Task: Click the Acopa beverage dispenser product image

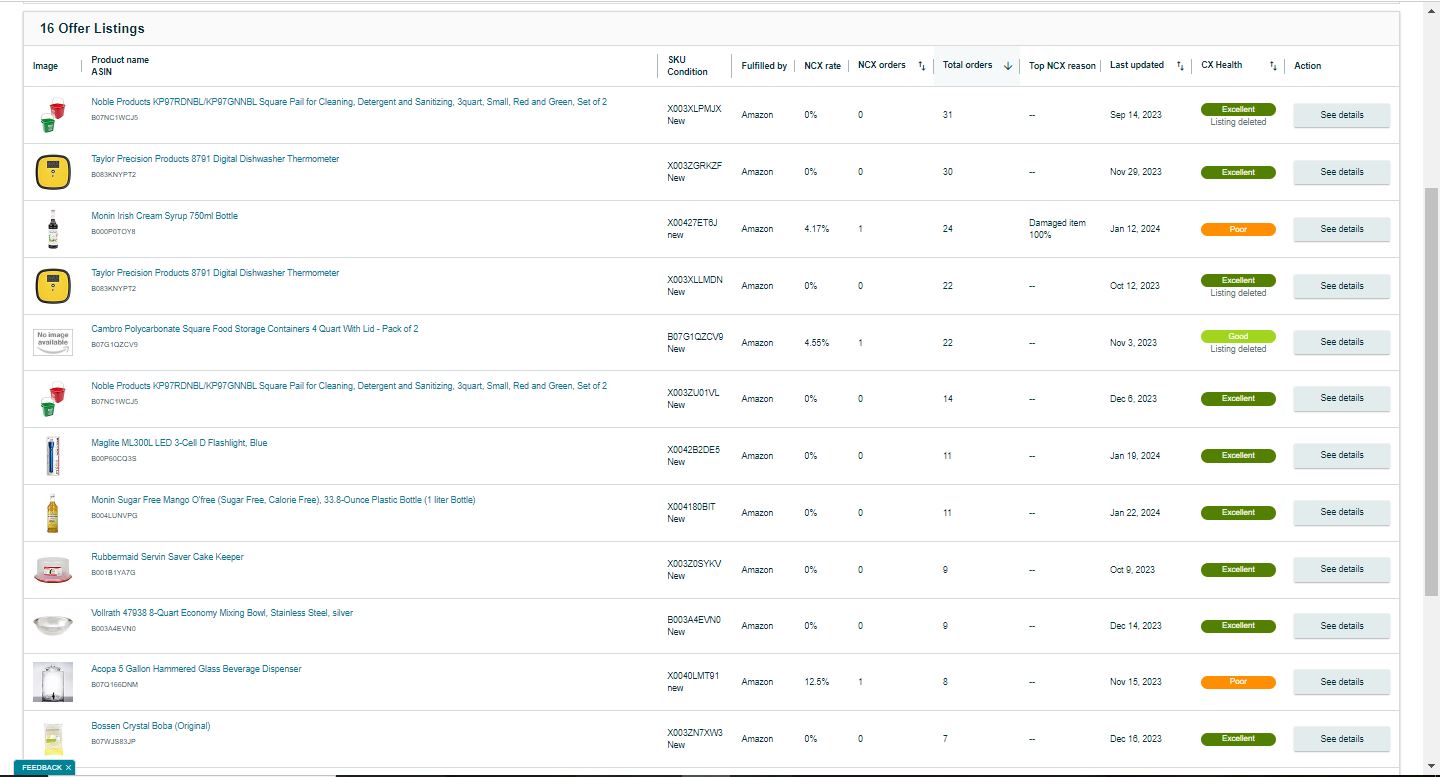Action: coord(53,682)
